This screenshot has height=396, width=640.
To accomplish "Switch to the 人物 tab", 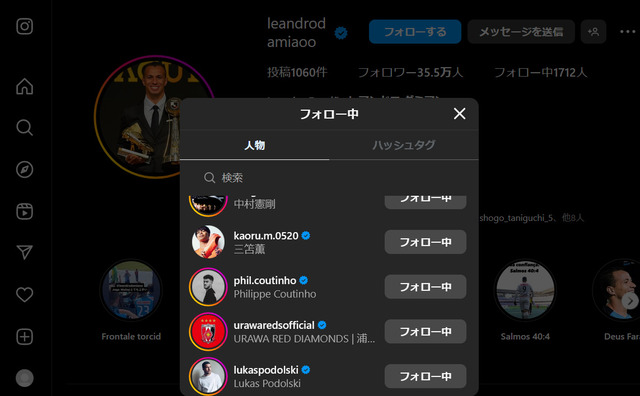I will [x=255, y=145].
